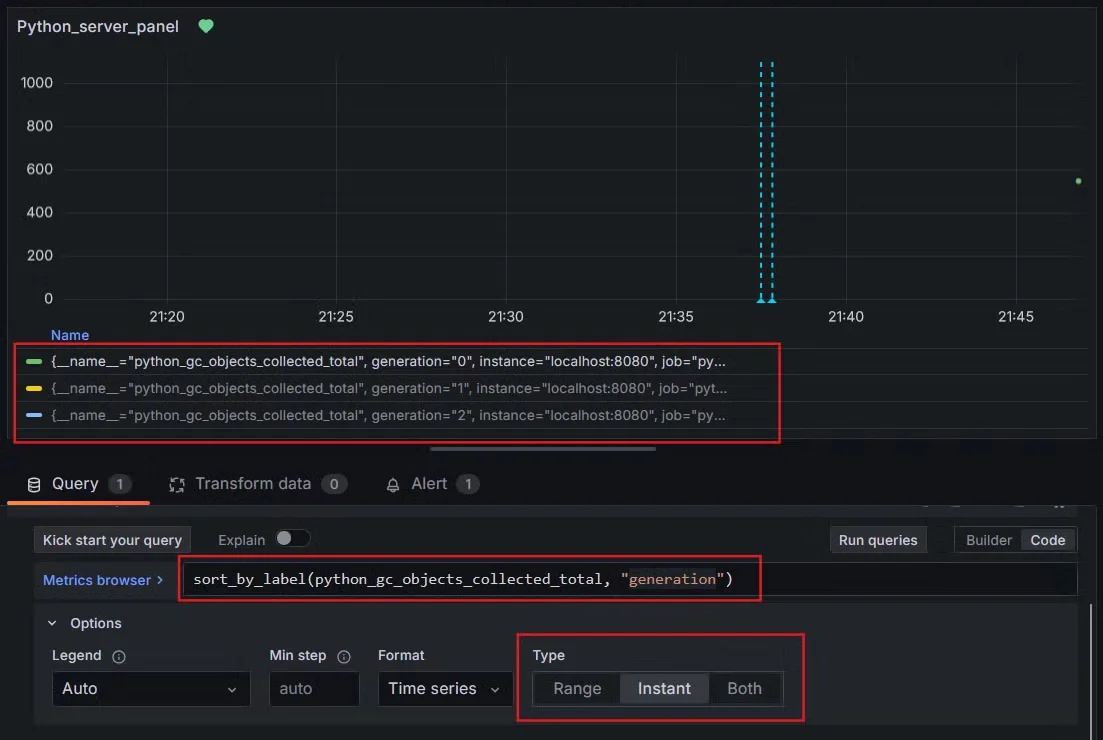The width and height of the screenshot is (1103, 740).
Task: Click the horizontal panel resize handle bar
Action: click(x=542, y=449)
